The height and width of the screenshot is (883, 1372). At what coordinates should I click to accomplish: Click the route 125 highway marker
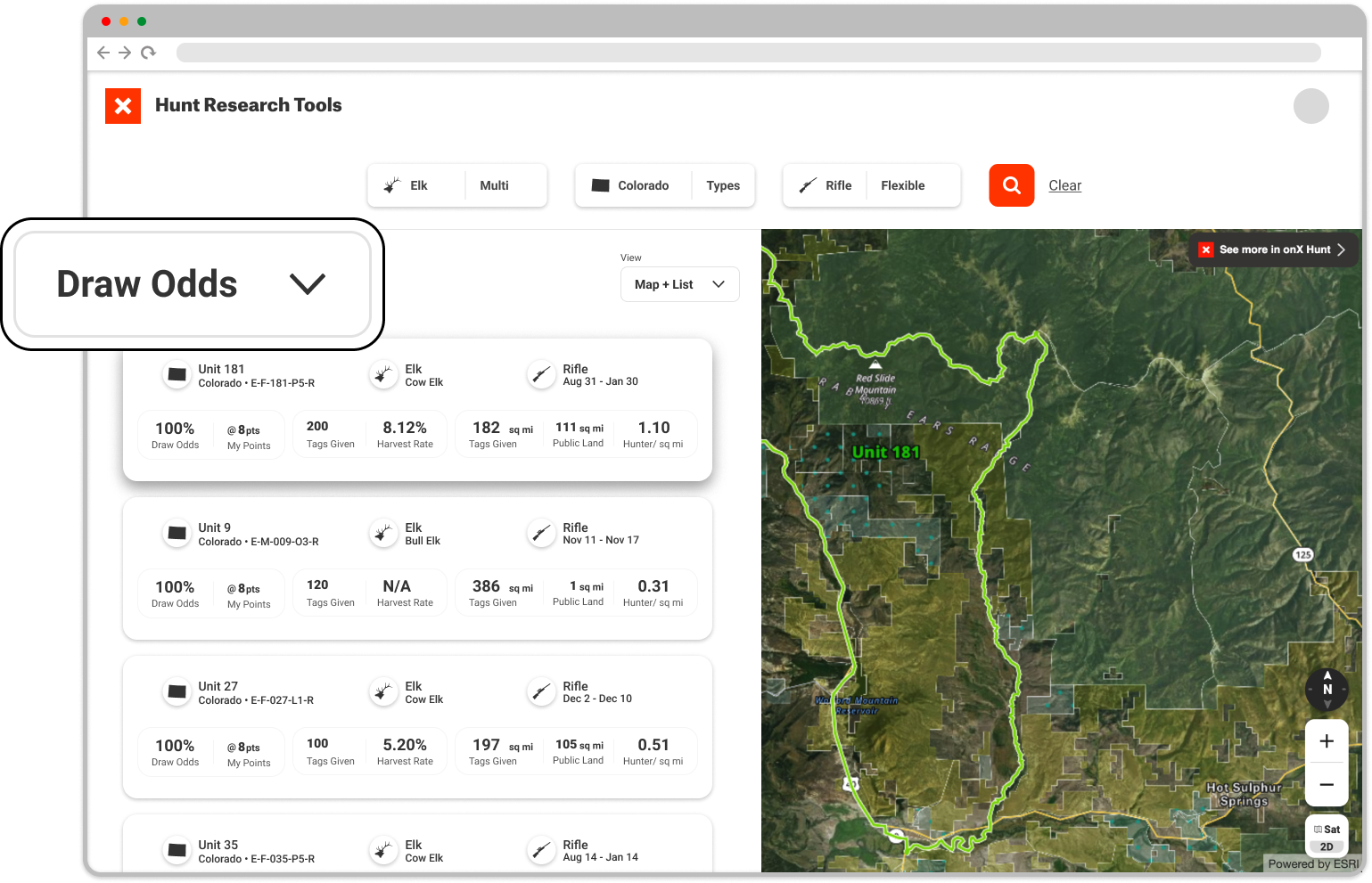[x=1302, y=554]
